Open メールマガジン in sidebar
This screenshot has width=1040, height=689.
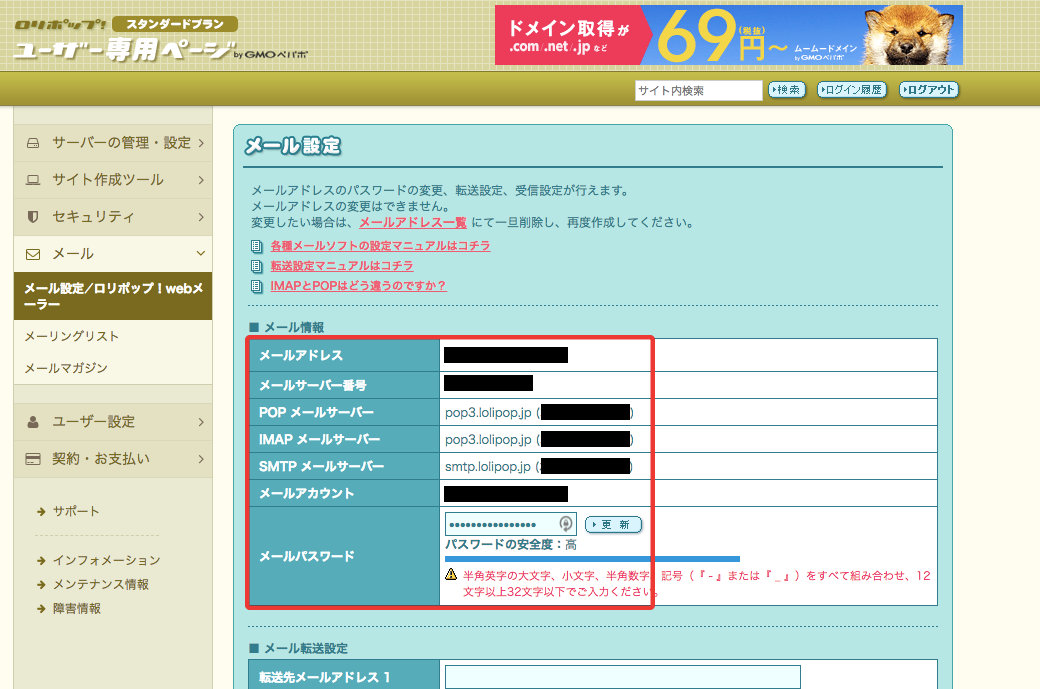pos(66,368)
